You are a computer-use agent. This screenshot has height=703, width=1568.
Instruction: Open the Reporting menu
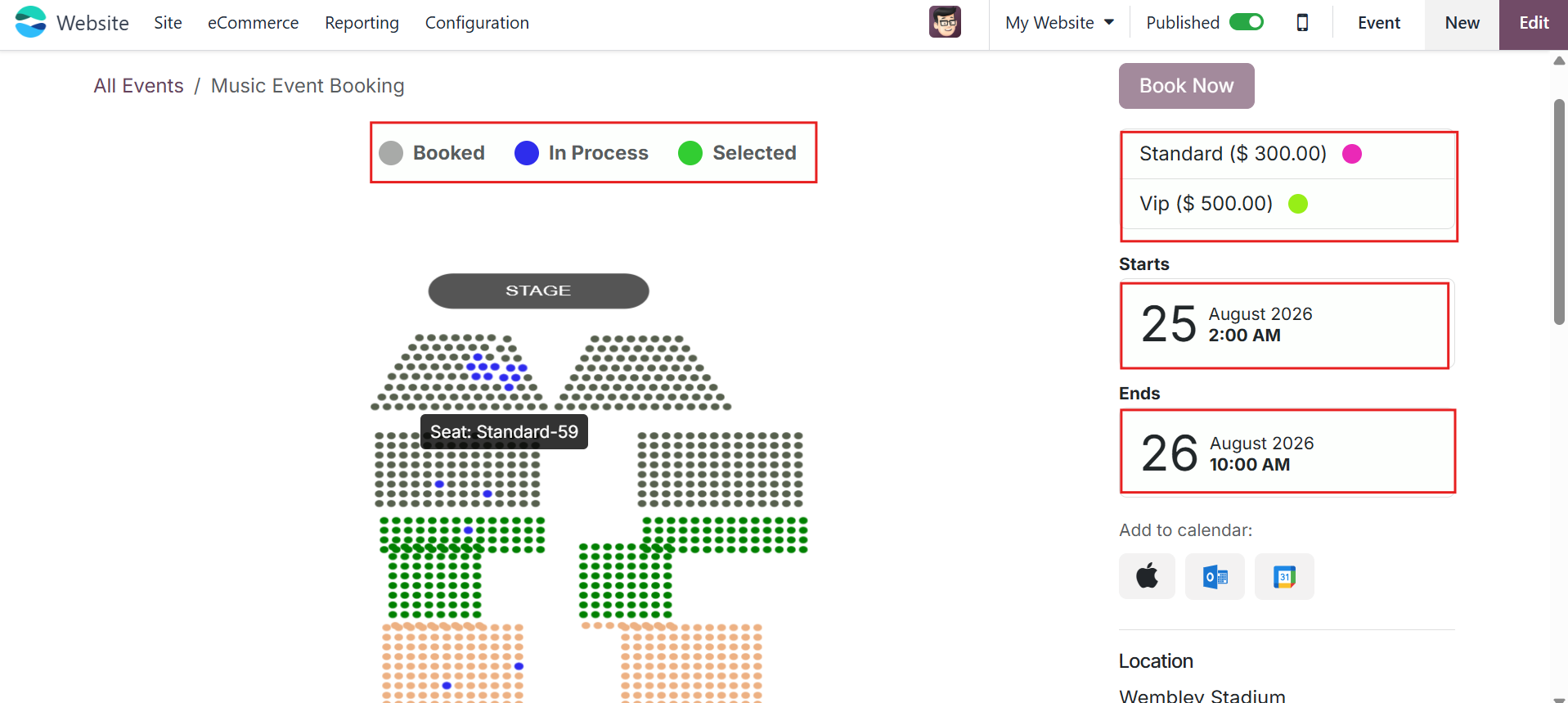click(x=362, y=23)
